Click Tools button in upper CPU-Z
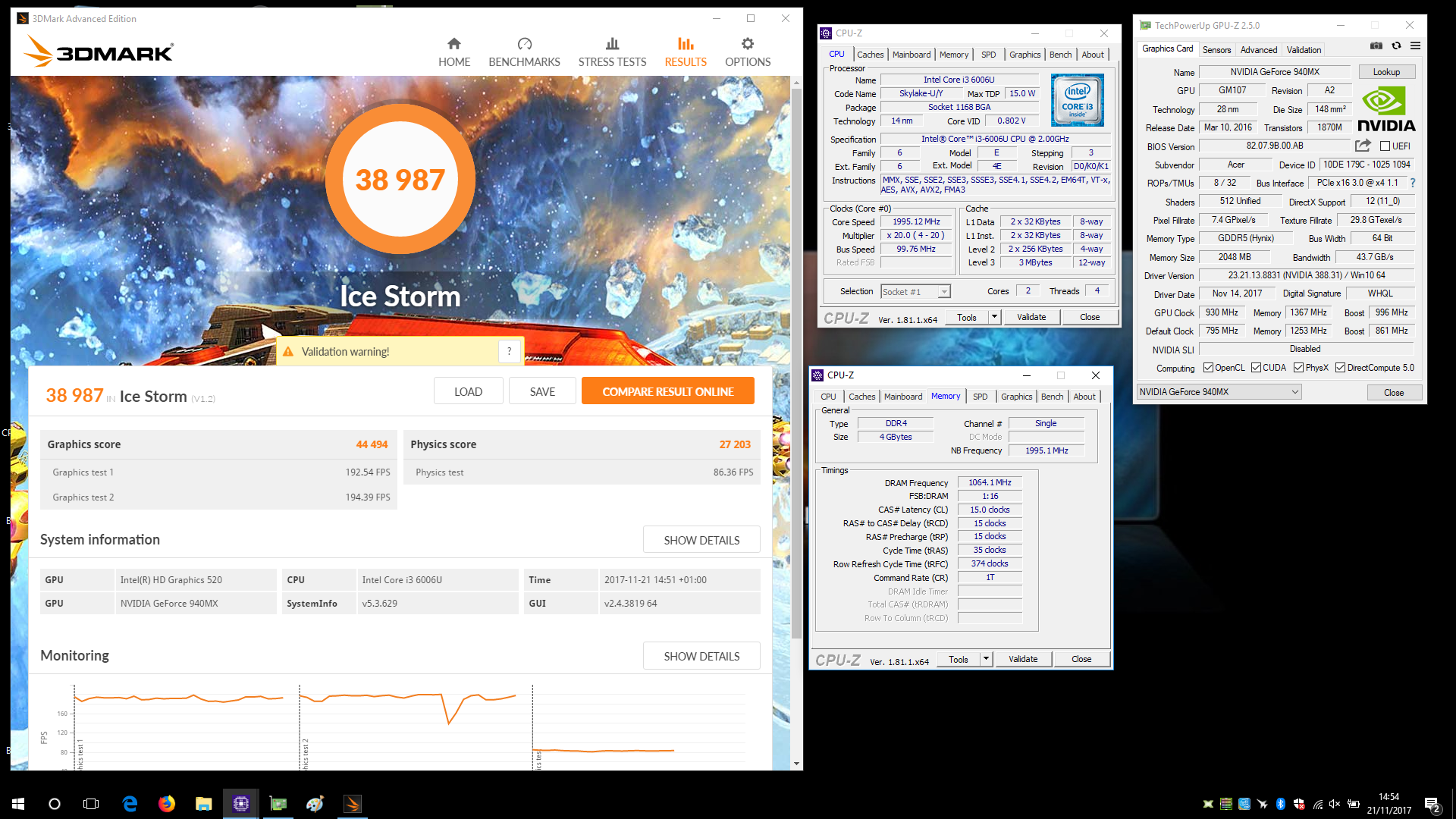This screenshot has width=1456, height=819. click(967, 317)
